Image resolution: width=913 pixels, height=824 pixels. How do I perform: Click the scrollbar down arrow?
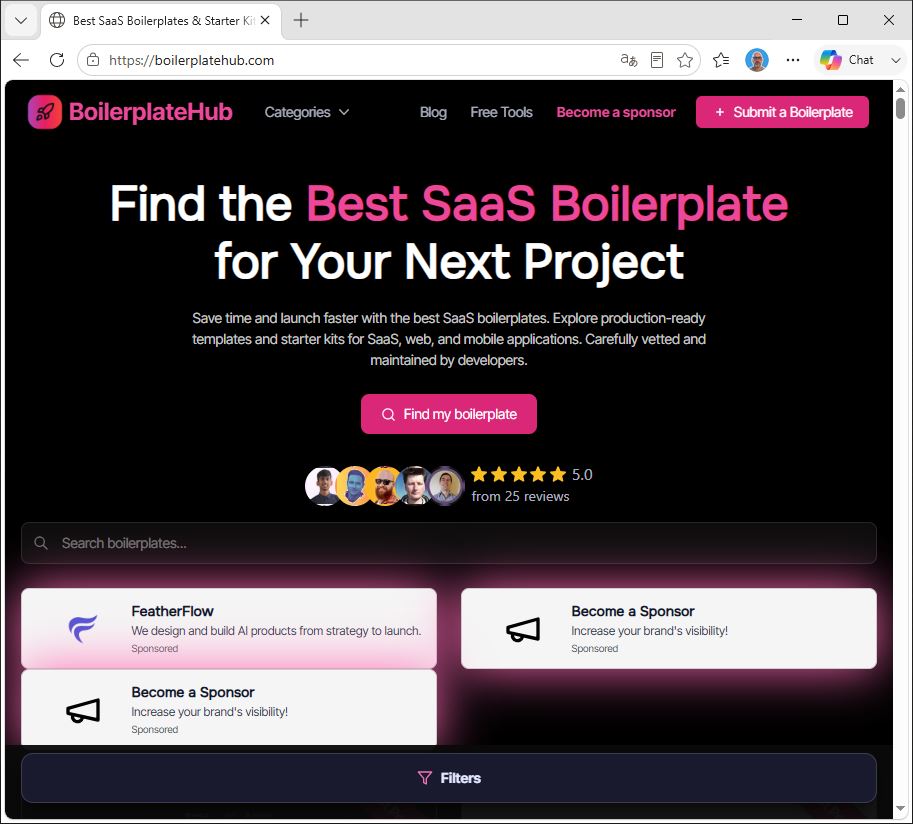(x=900, y=808)
